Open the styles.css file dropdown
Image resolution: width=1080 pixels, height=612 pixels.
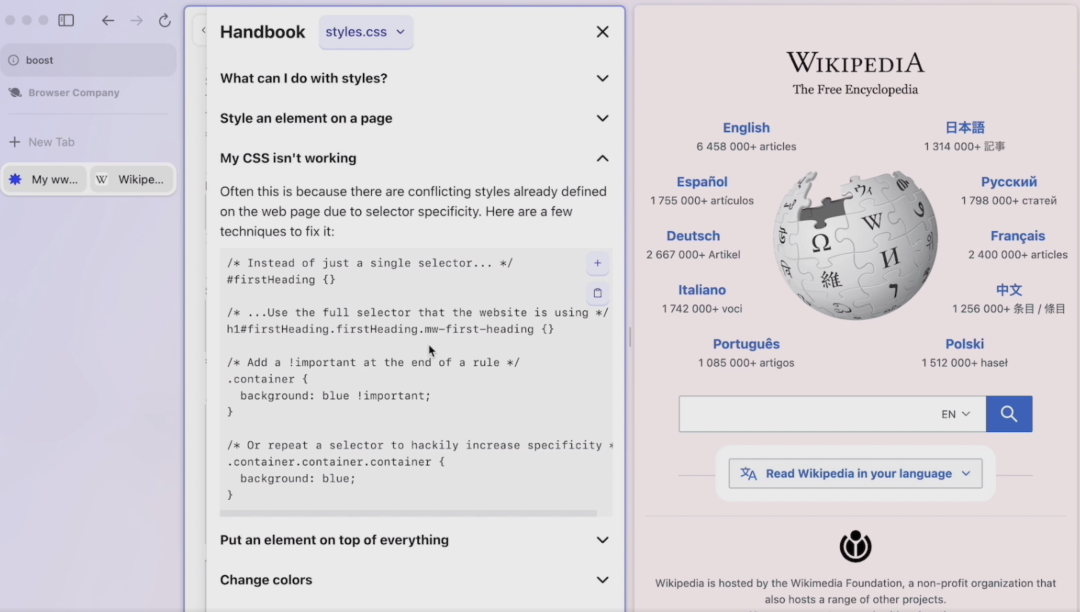pos(366,32)
